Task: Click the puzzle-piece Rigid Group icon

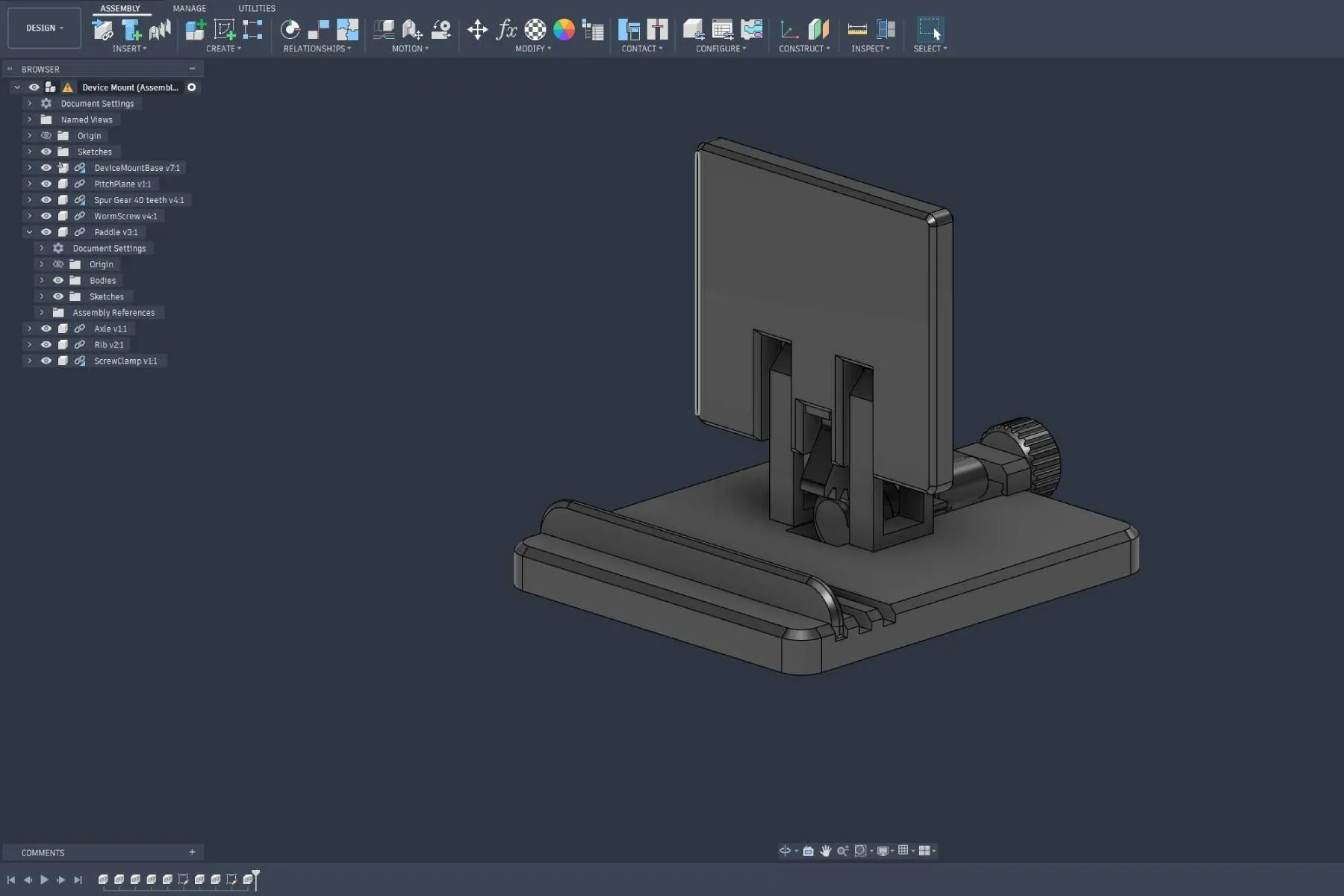Action: pyautogui.click(x=347, y=30)
